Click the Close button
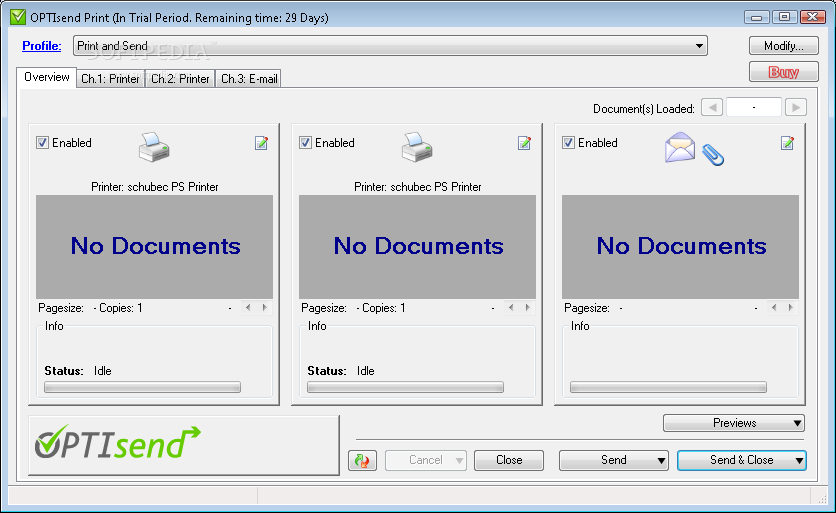Screen dimensions: 836x513 [x=509, y=460]
